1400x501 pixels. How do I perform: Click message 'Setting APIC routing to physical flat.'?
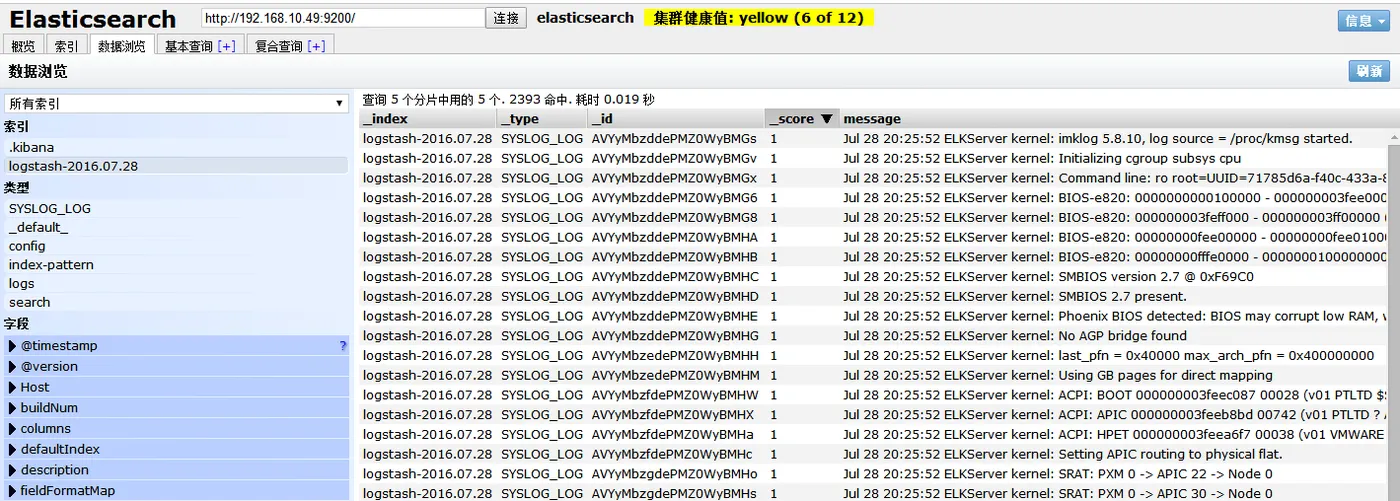point(1172,455)
